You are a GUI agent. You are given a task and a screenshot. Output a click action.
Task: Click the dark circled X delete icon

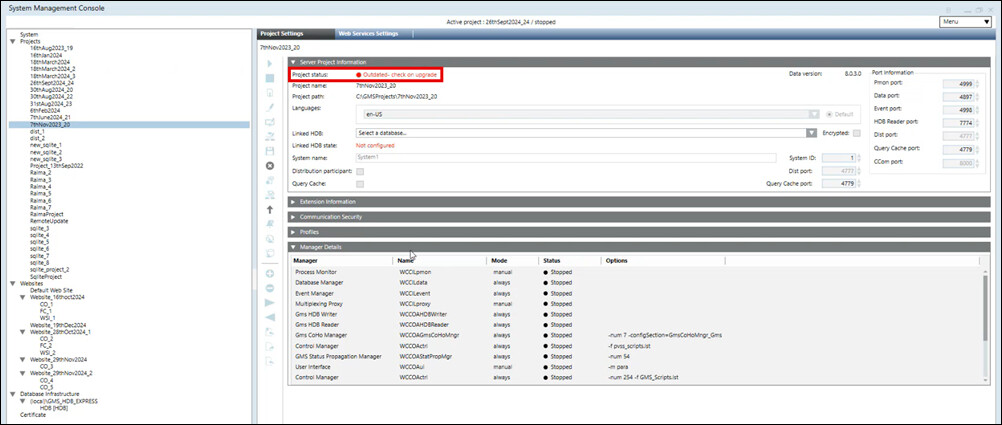coord(270,180)
